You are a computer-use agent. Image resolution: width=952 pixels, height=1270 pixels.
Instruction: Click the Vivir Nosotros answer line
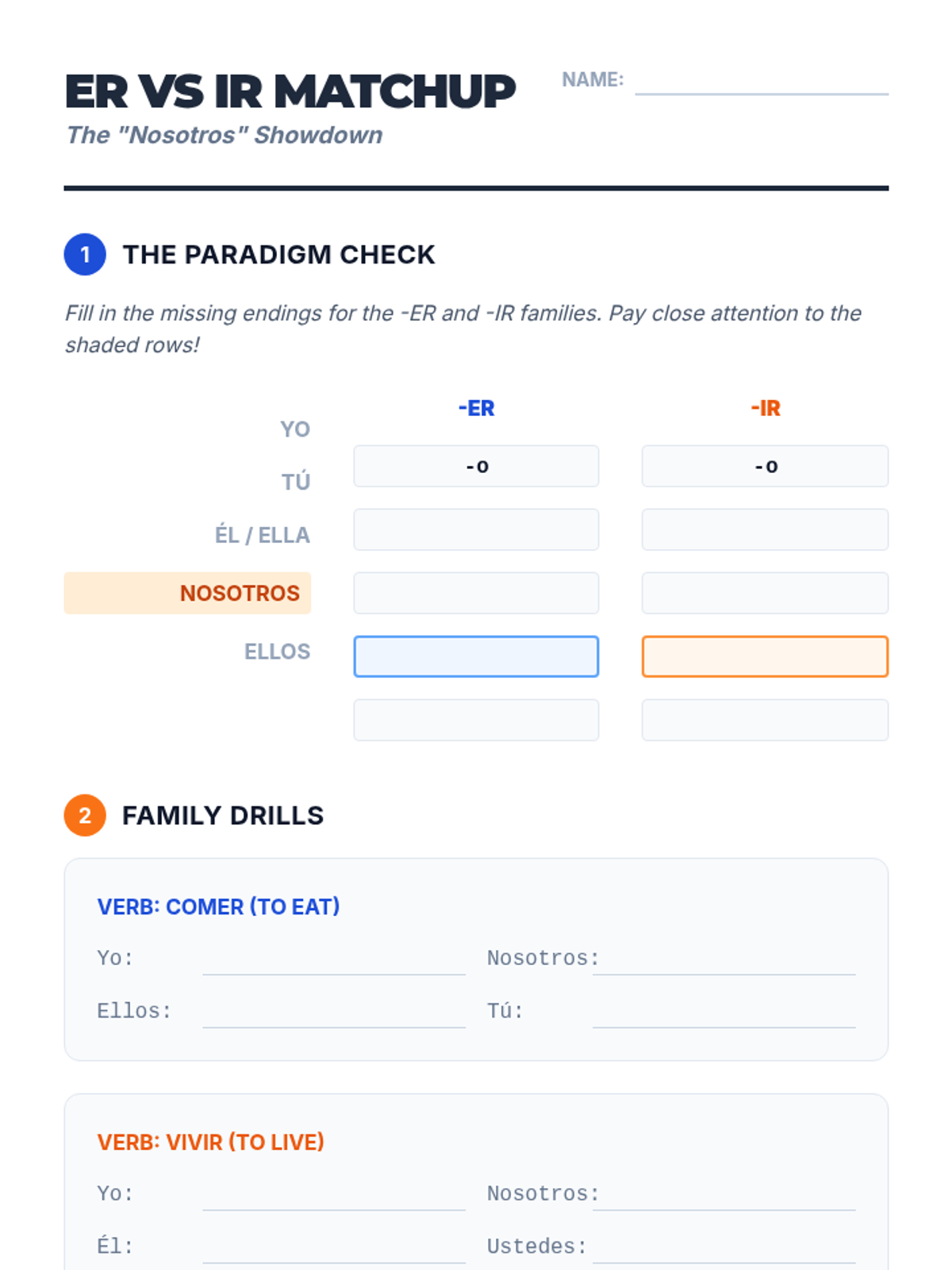coord(724,1198)
